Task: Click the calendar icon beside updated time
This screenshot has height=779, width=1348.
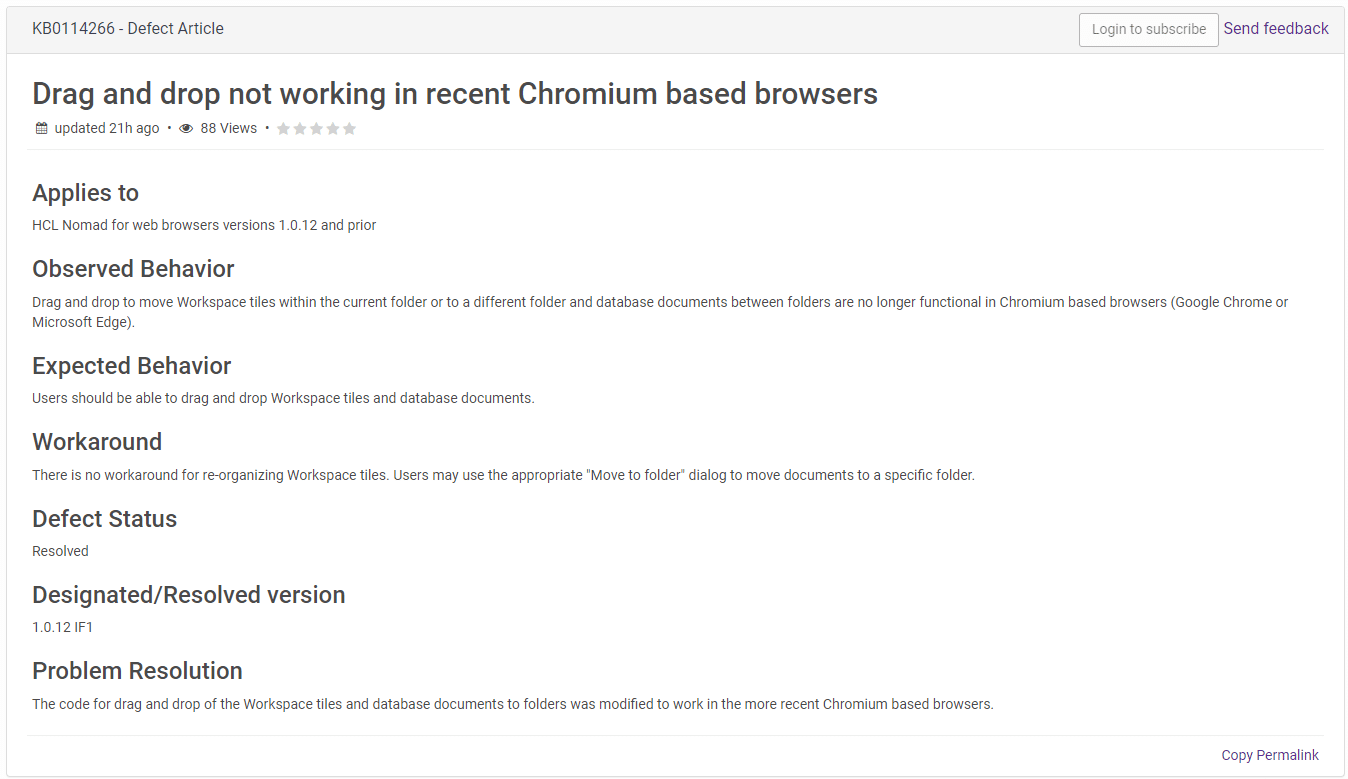Action: click(x=41, y=128)
